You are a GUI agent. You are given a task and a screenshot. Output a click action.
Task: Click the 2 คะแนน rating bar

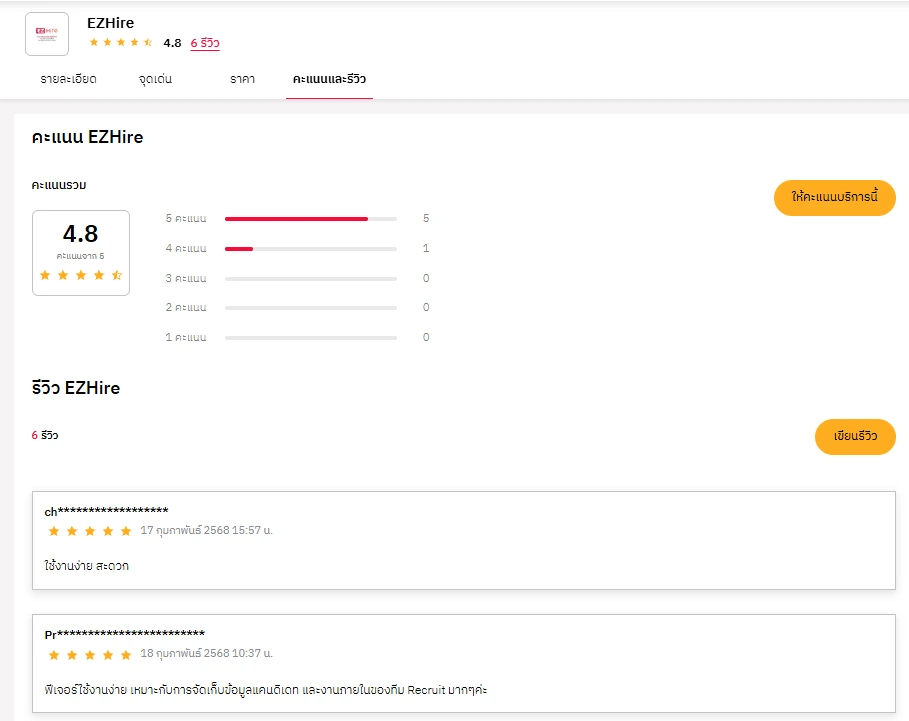[311, 308]
